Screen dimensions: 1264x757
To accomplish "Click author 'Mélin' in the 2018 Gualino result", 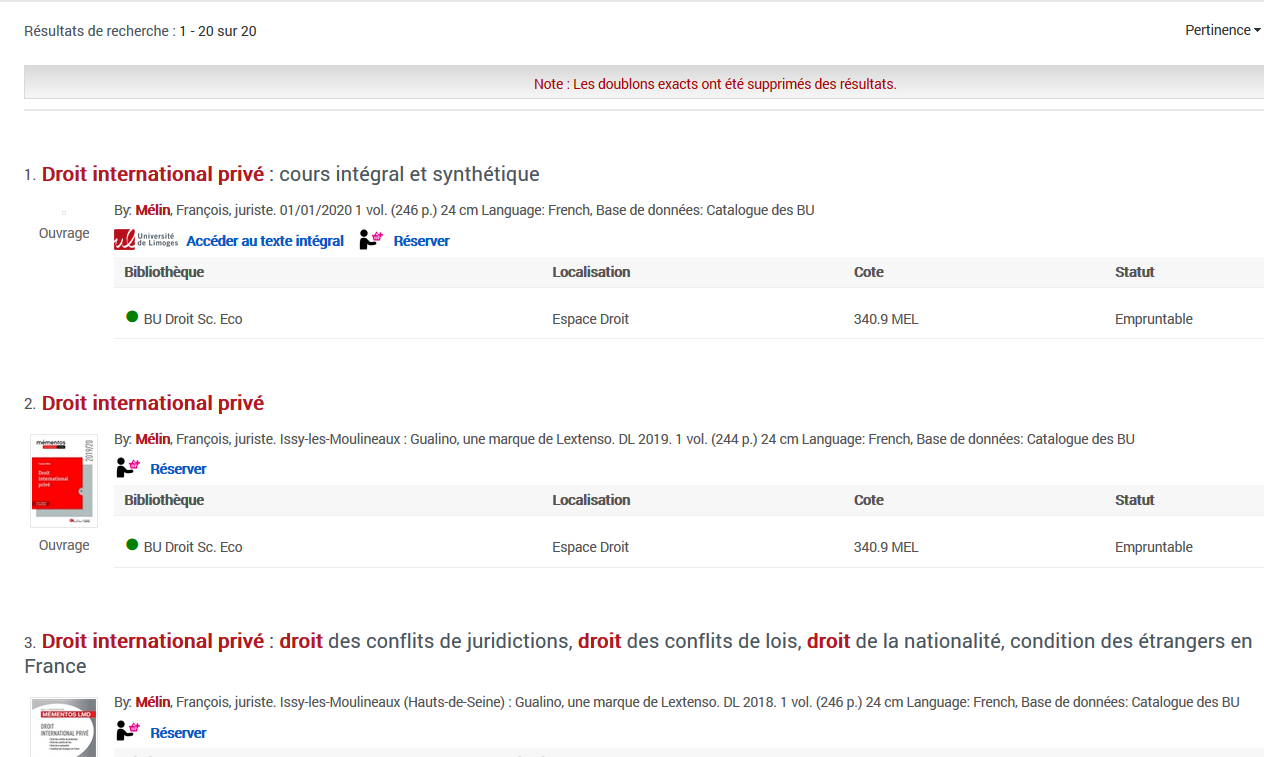I will [x=153, y=702].
